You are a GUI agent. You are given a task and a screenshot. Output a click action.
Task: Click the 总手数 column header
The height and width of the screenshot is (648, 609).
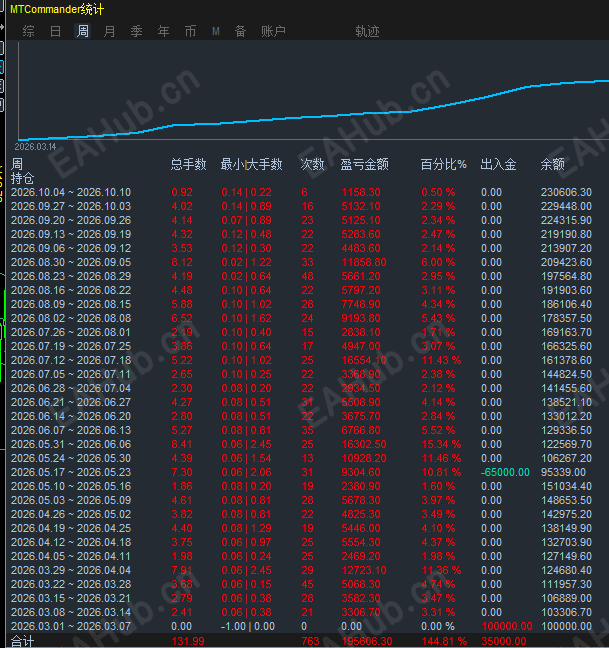point(188,164)
